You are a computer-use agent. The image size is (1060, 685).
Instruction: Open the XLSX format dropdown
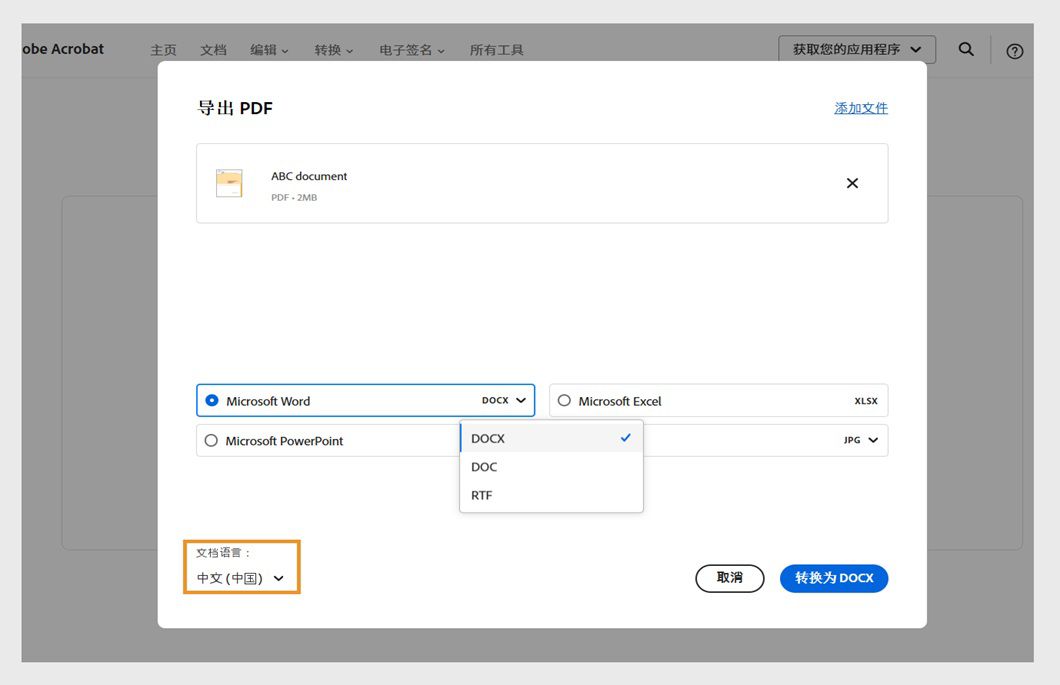click(x=866, y=400)
